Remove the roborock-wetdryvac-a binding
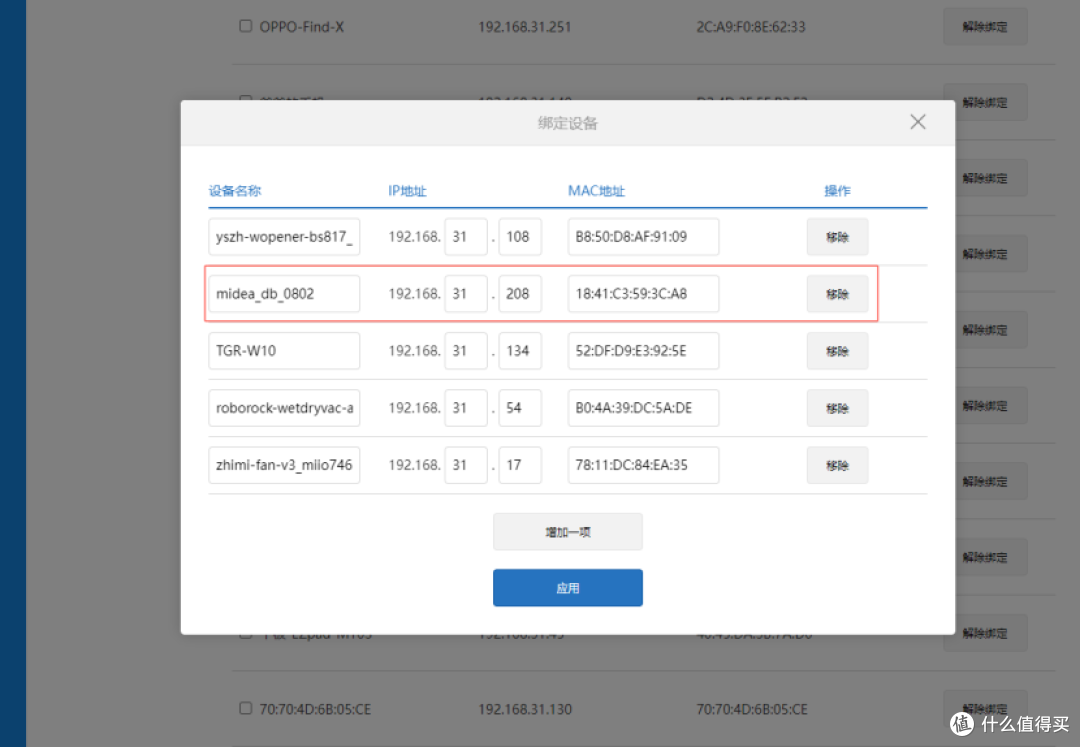This screenshot has width=1080, height=747. (x=838, y=408)
